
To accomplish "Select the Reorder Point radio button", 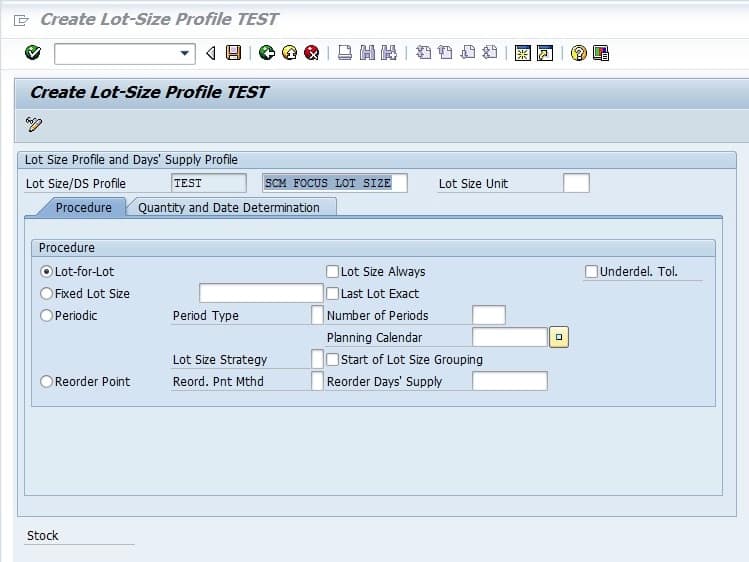I will click(x=46, y=382).
